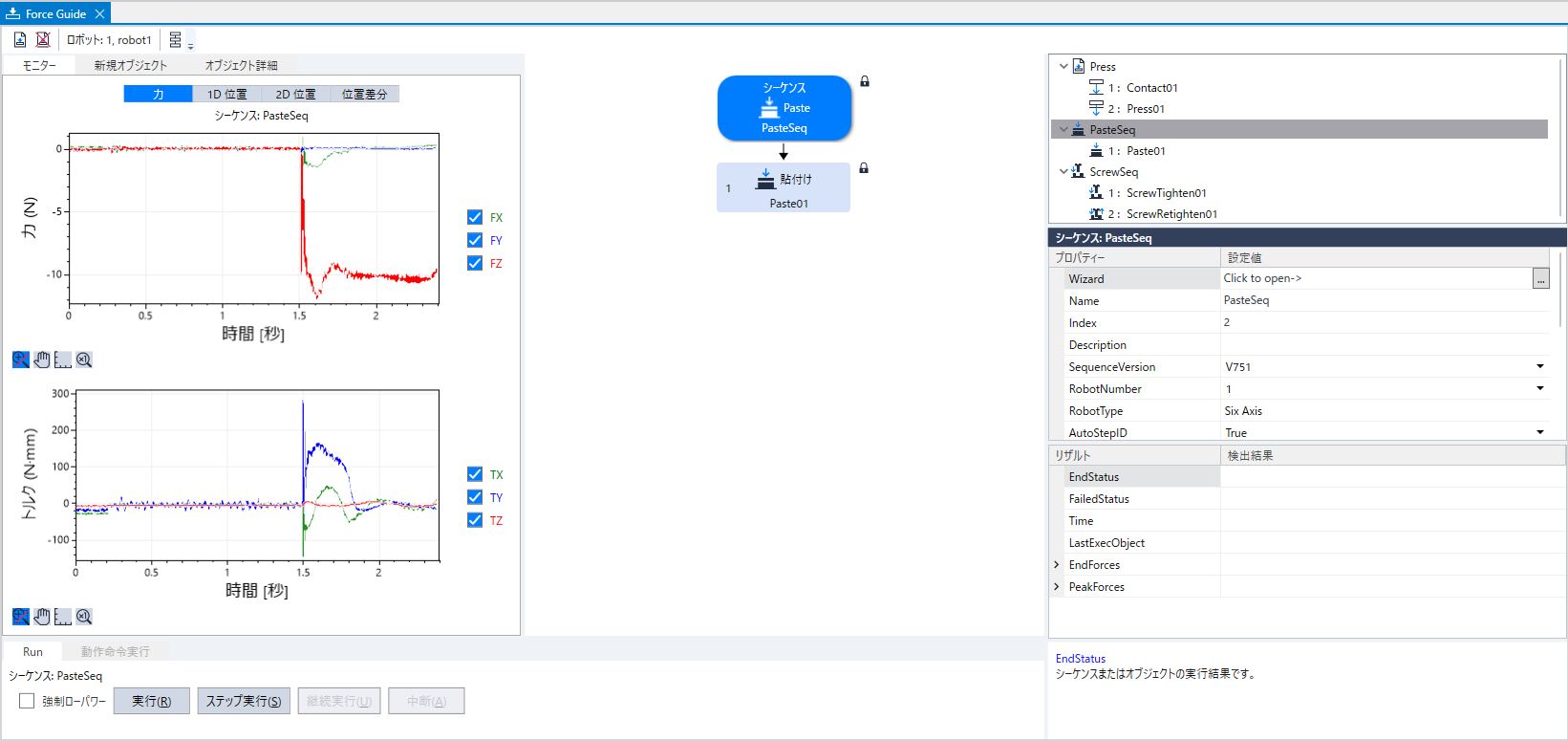
Task: Click the Wizard browse ellipsis button
Action: (x=1540, y=279)
